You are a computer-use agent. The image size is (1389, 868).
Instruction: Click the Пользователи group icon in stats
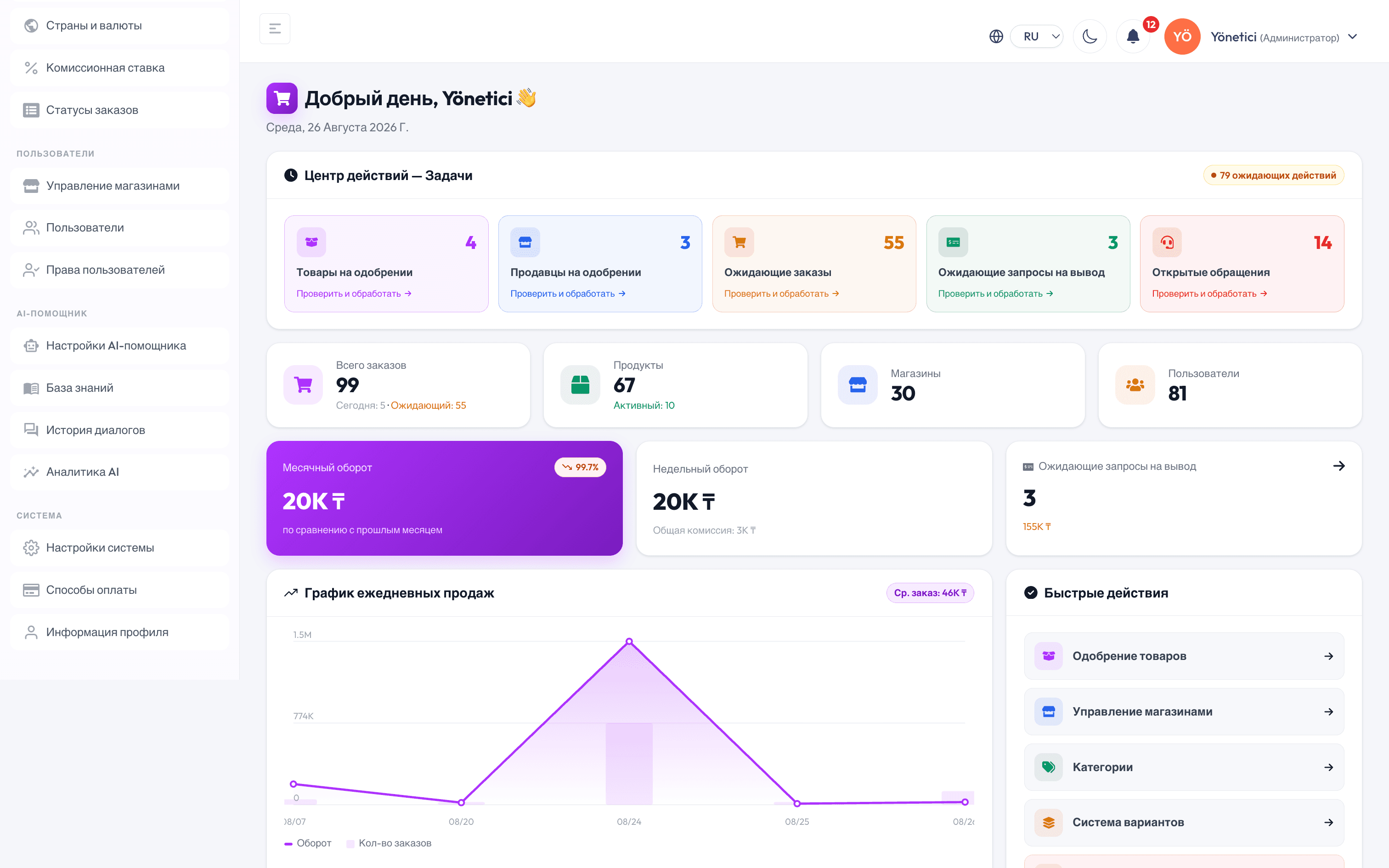click(1135, 385)
